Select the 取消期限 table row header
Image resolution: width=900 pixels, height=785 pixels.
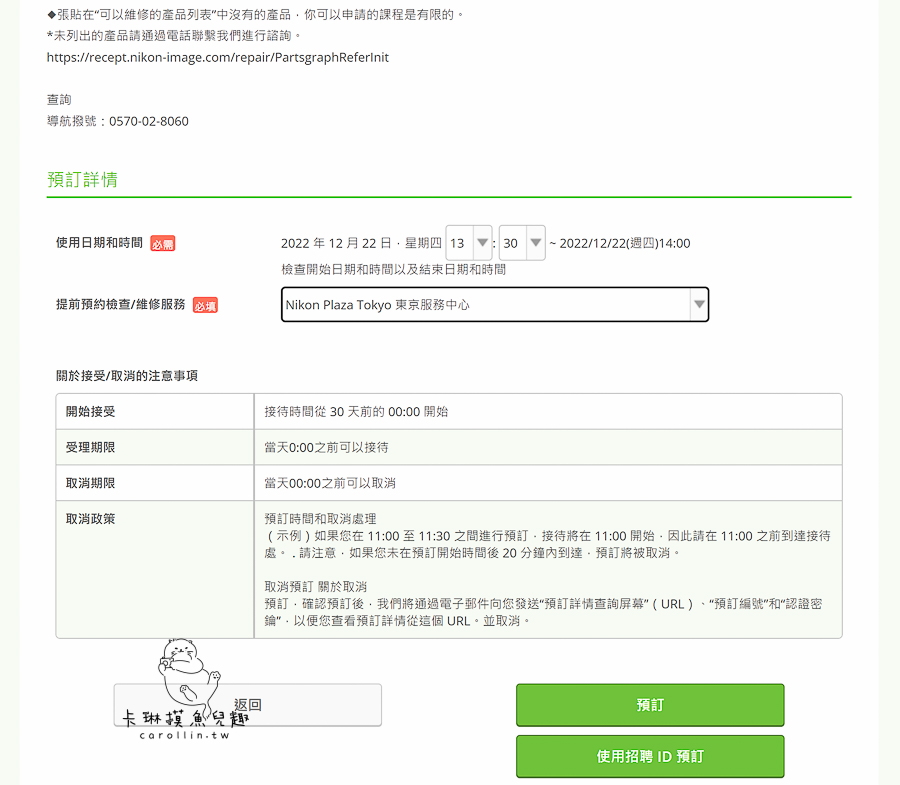(x=90, y=483)
